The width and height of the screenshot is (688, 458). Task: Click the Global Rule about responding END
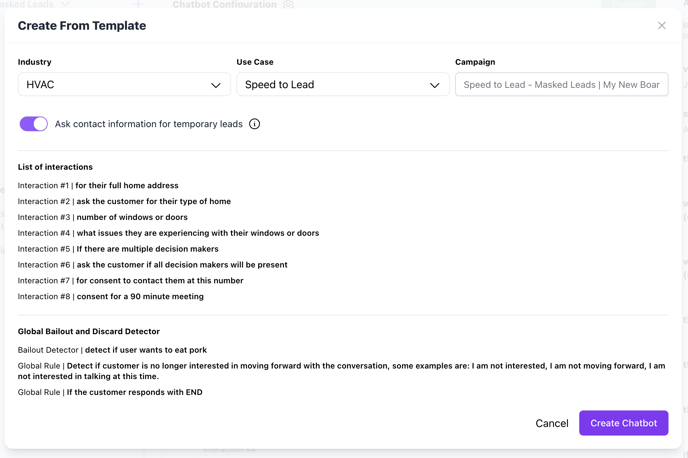(110, 392)
